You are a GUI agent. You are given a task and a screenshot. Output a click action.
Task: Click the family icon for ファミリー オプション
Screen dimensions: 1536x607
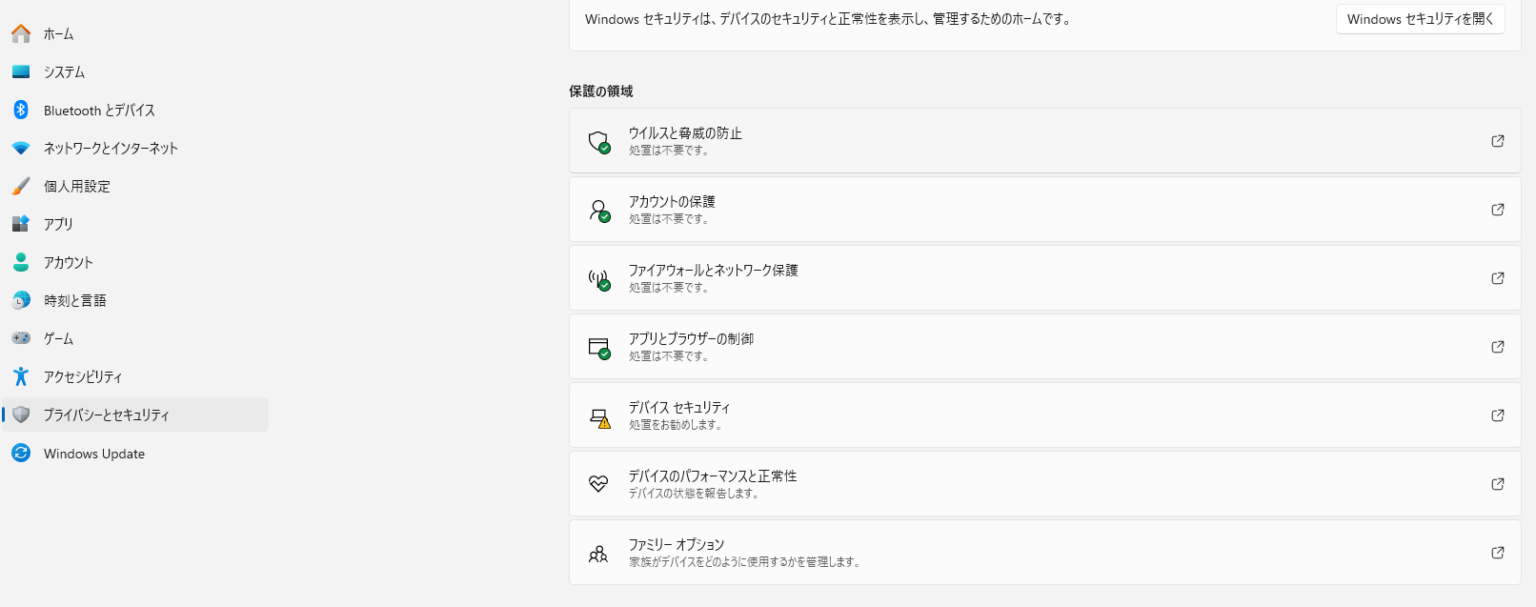(x=598, y=553)
